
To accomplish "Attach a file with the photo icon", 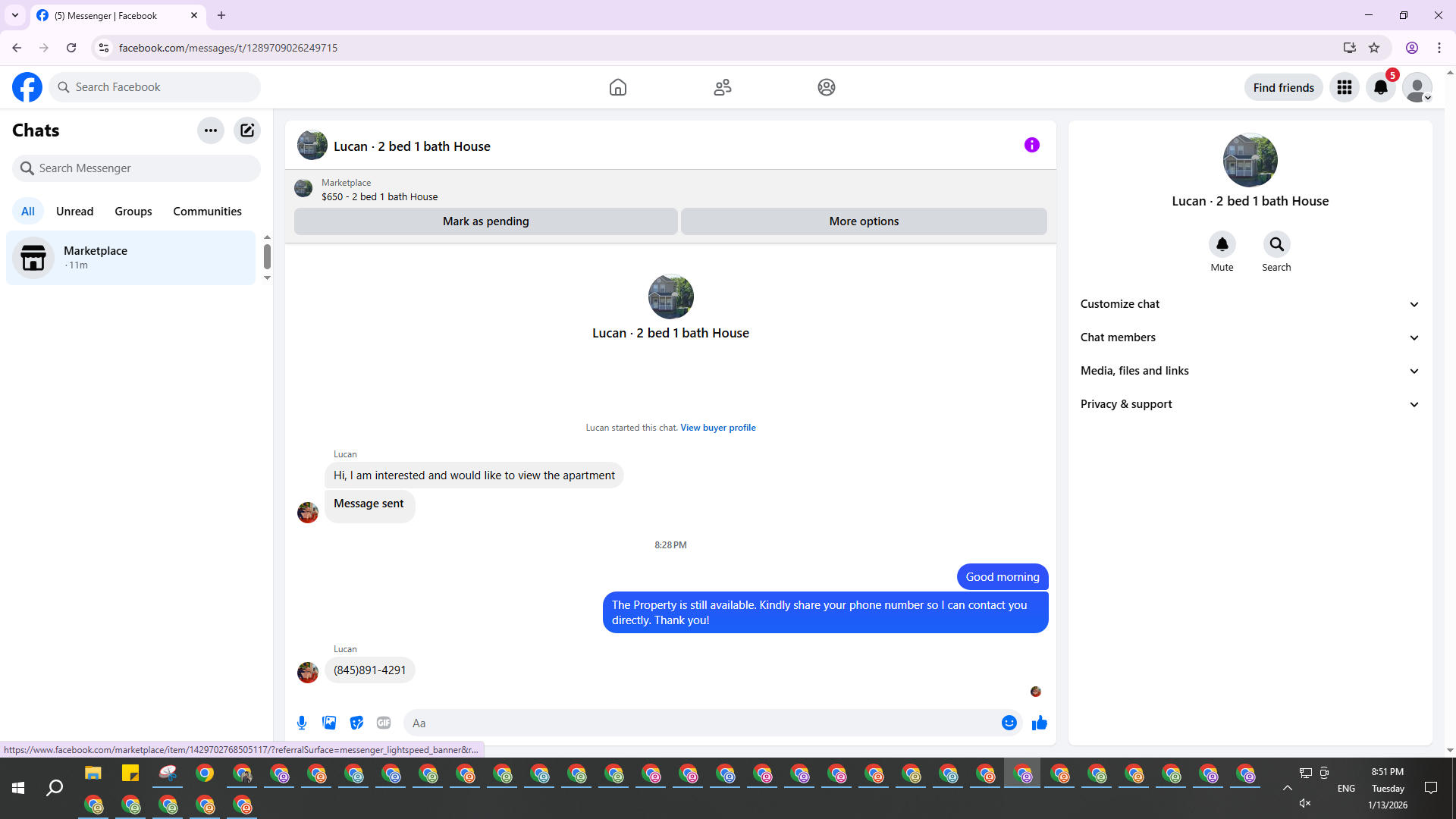I will pos(329,723).
